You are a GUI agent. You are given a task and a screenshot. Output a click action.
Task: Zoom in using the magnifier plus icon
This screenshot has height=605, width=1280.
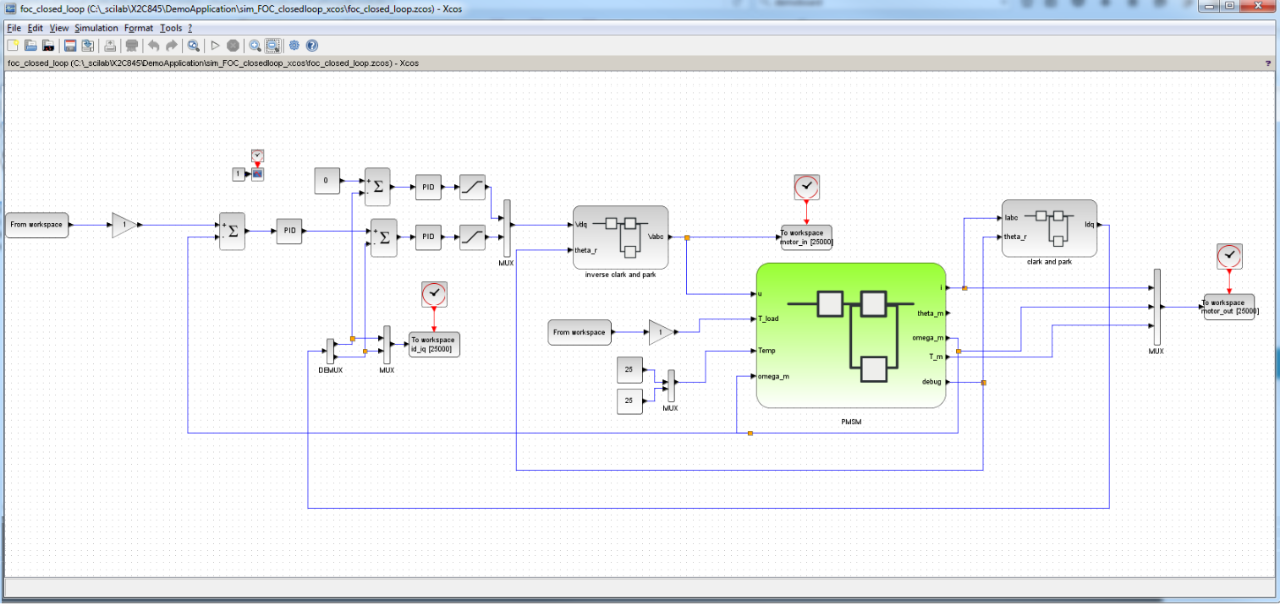[255, 45]
